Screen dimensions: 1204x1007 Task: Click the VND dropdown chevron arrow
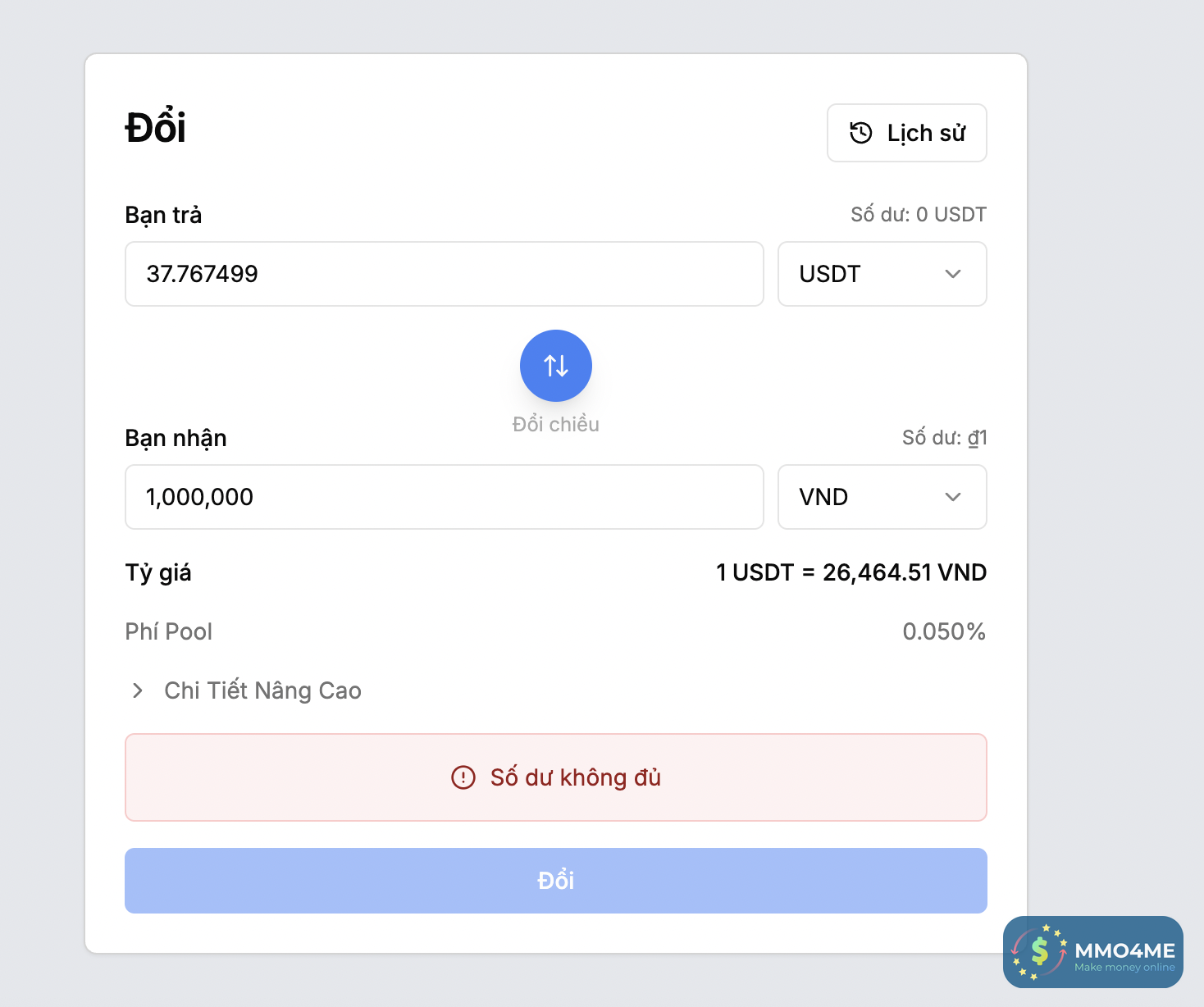click(x=952, y=497)
